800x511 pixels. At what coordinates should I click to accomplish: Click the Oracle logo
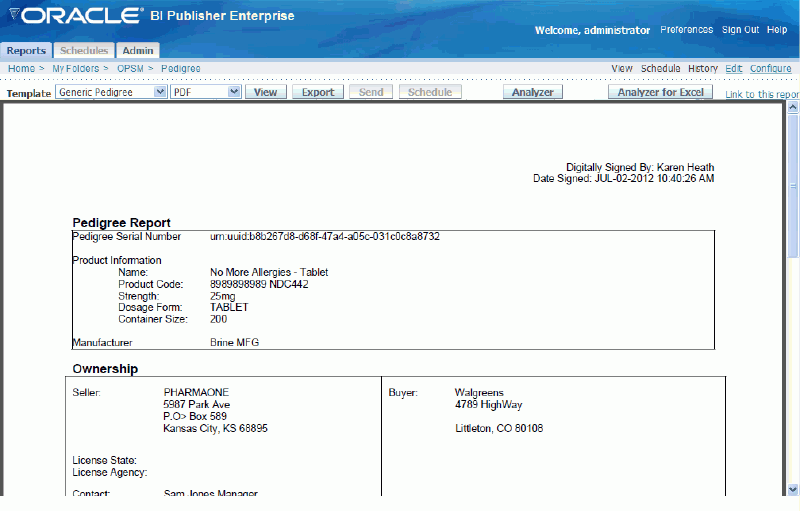coord(76,15)
